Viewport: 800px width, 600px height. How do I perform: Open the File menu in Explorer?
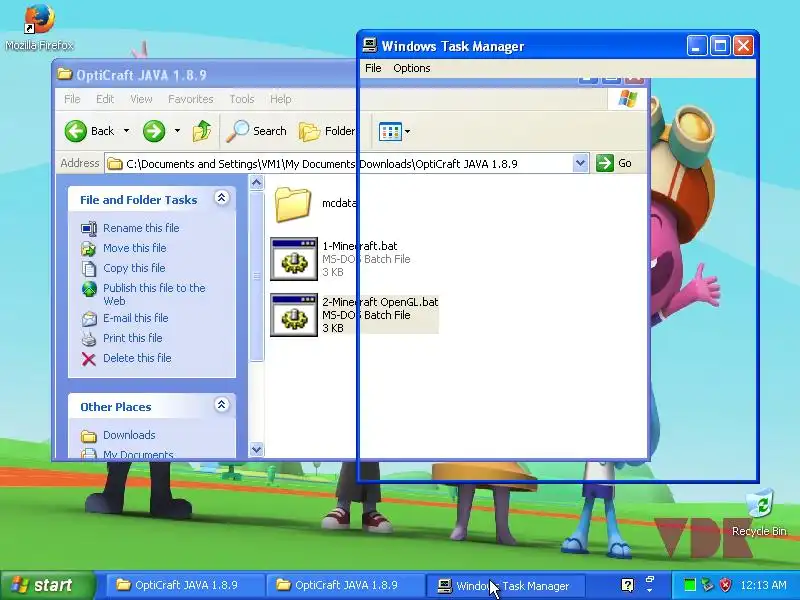72,99
